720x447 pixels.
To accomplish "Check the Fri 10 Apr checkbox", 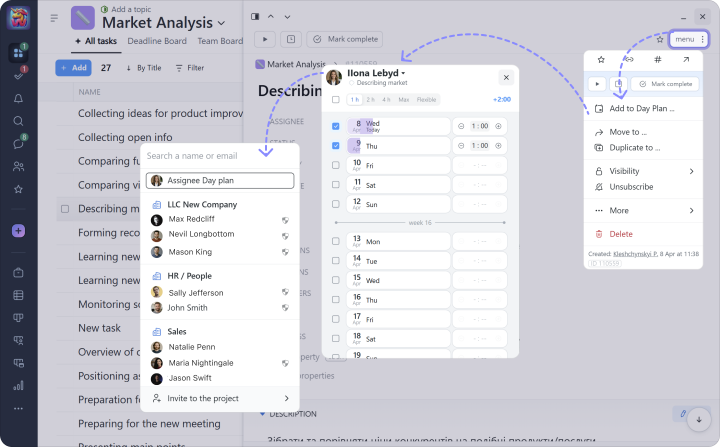I will [x=335, y=165].
